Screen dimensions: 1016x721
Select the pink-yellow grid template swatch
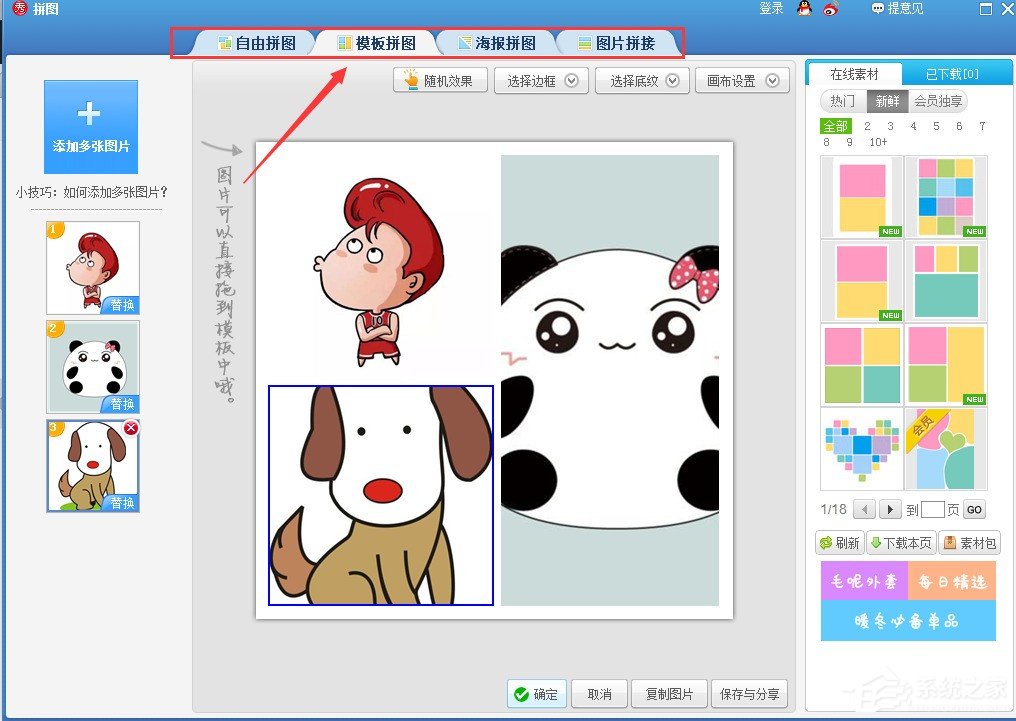tap(861, 196)
